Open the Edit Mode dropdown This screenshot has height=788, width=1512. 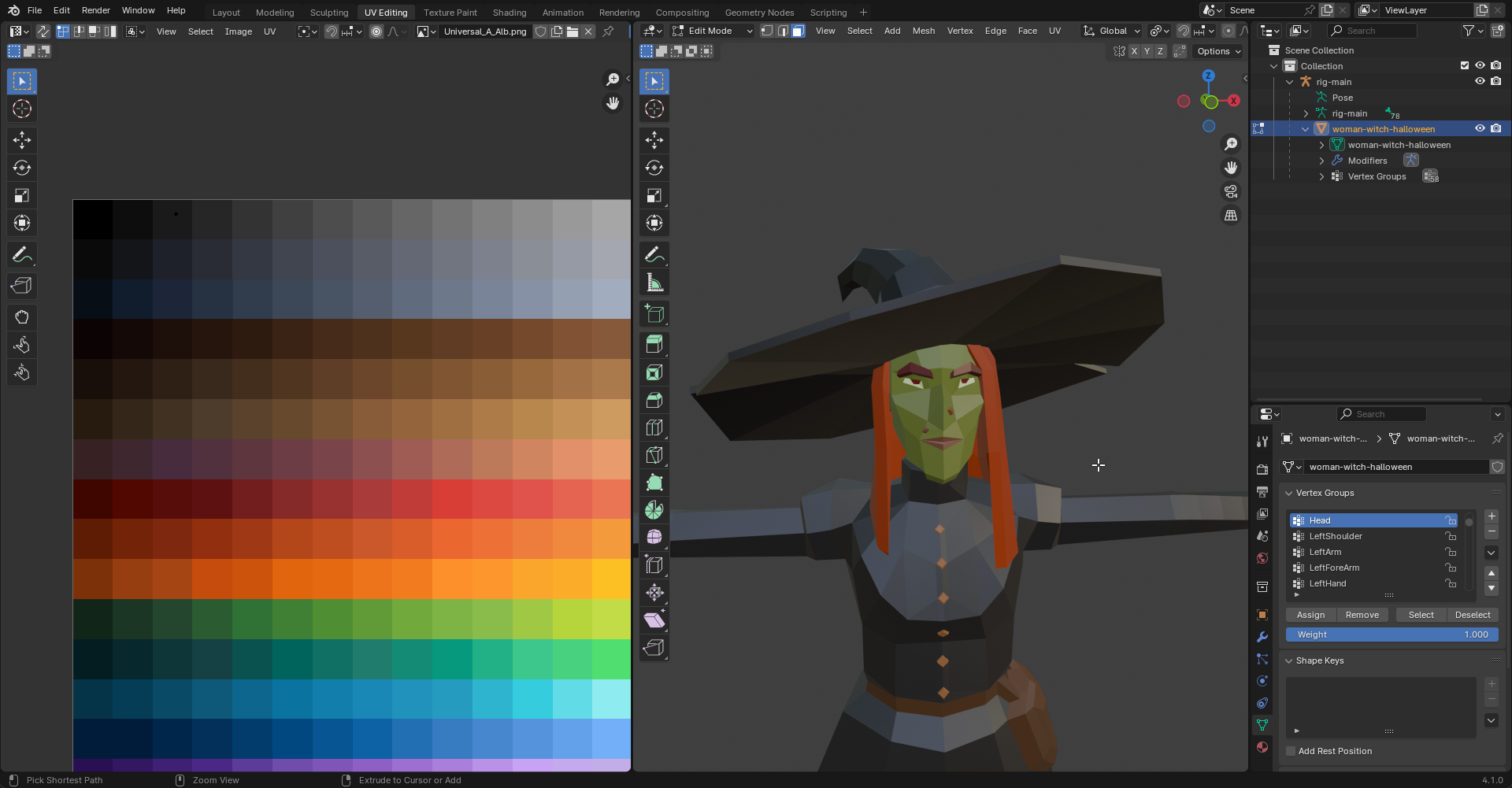coord(713,31)
